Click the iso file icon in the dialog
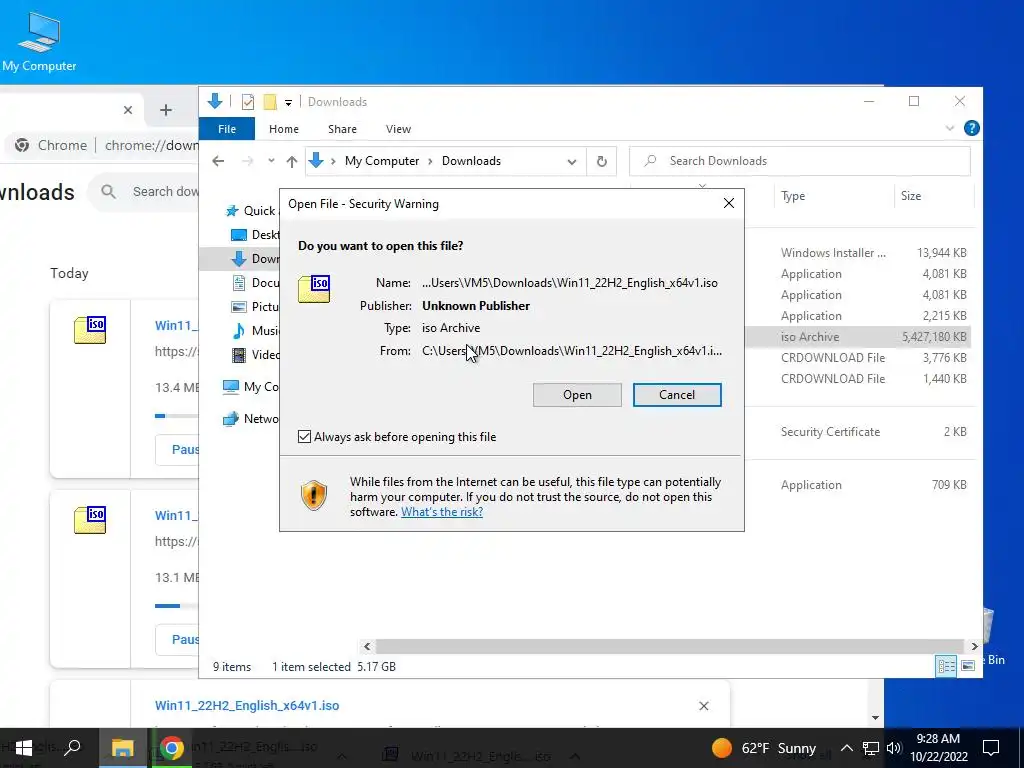 (314, 289)
